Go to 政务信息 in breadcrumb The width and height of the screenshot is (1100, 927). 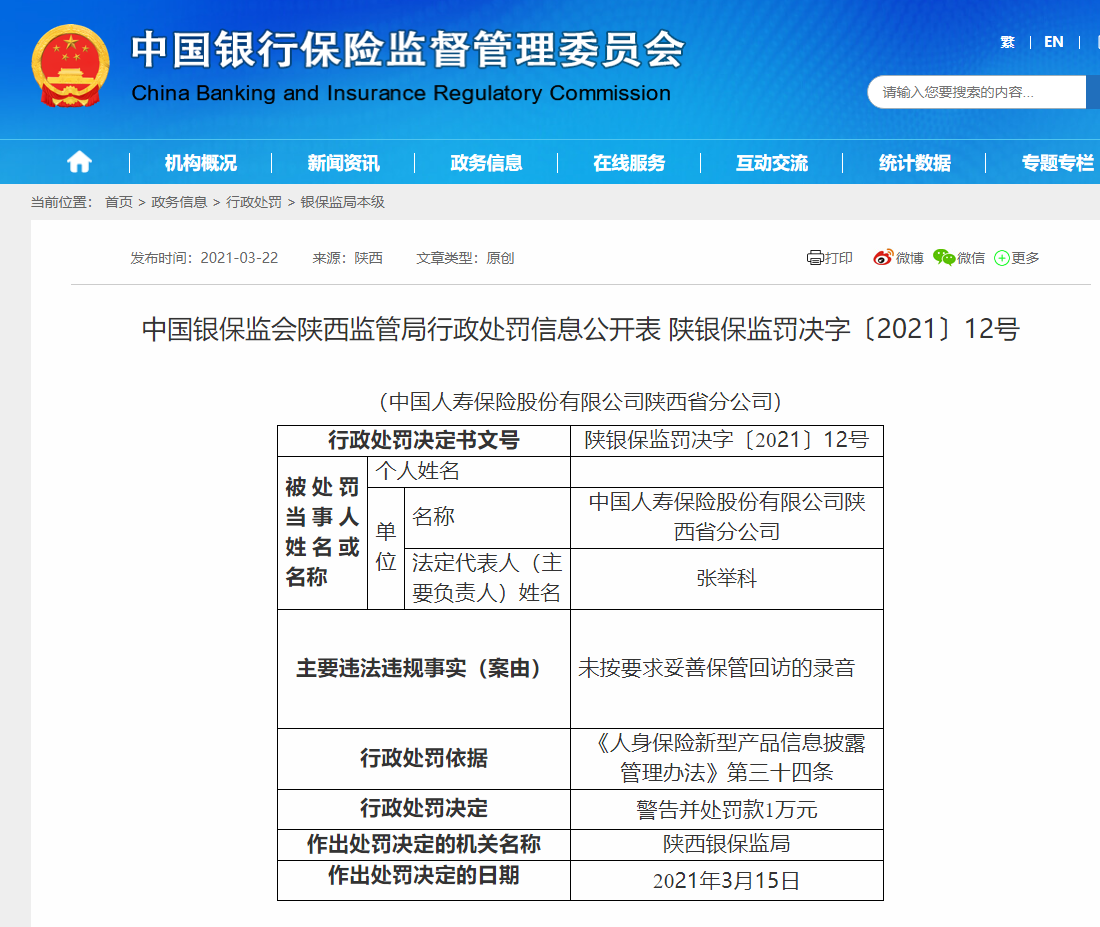point(179,202)
